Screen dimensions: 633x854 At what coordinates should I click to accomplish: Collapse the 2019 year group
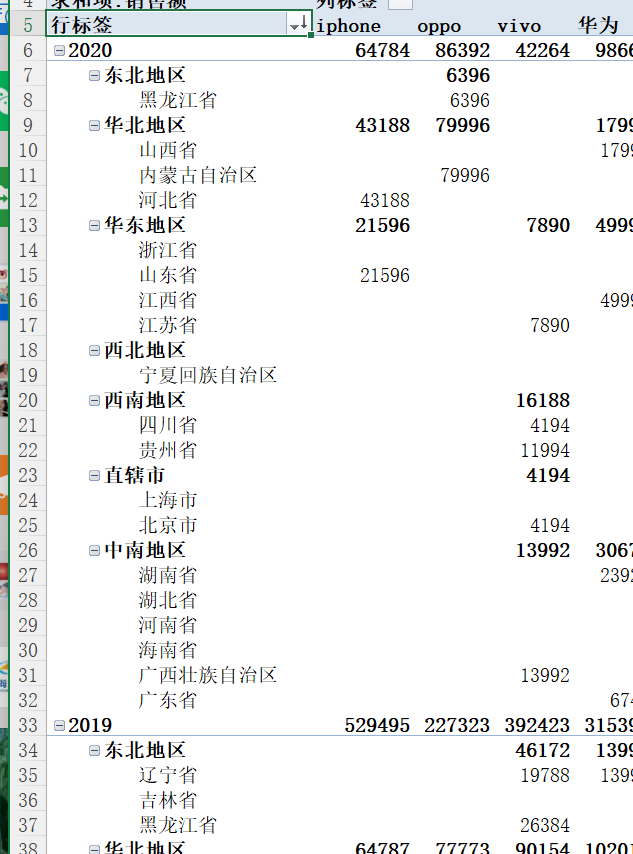click(x=59, y=725)
